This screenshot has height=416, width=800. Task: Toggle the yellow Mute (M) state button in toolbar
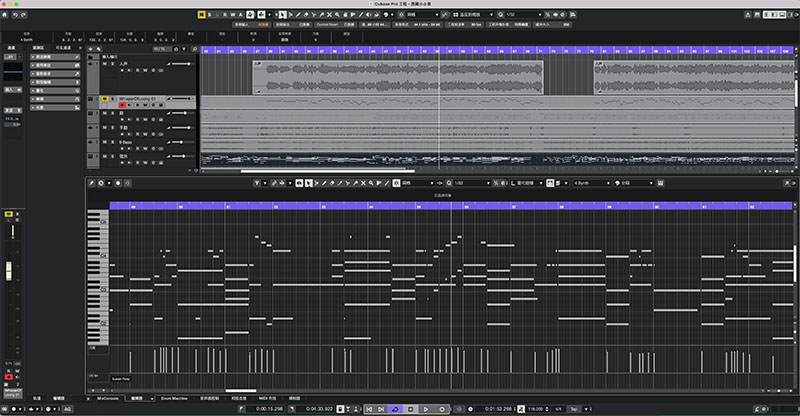[201, 15]
